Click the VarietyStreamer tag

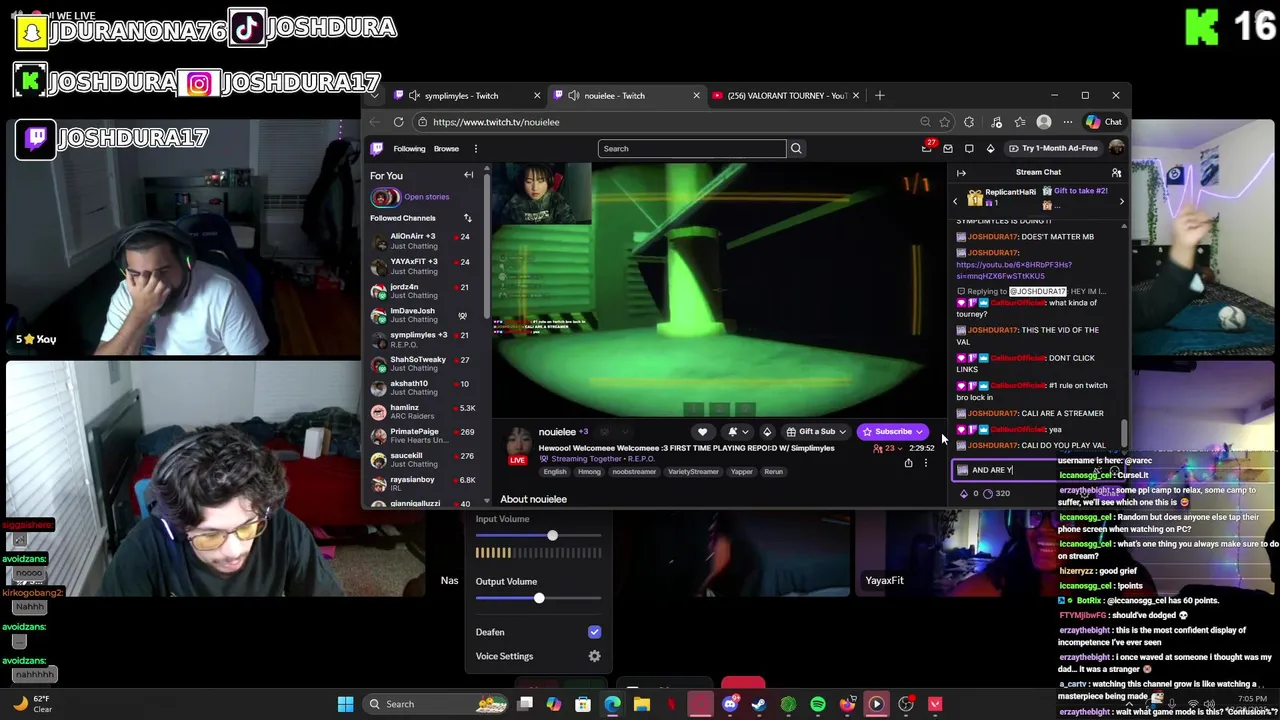693,472
